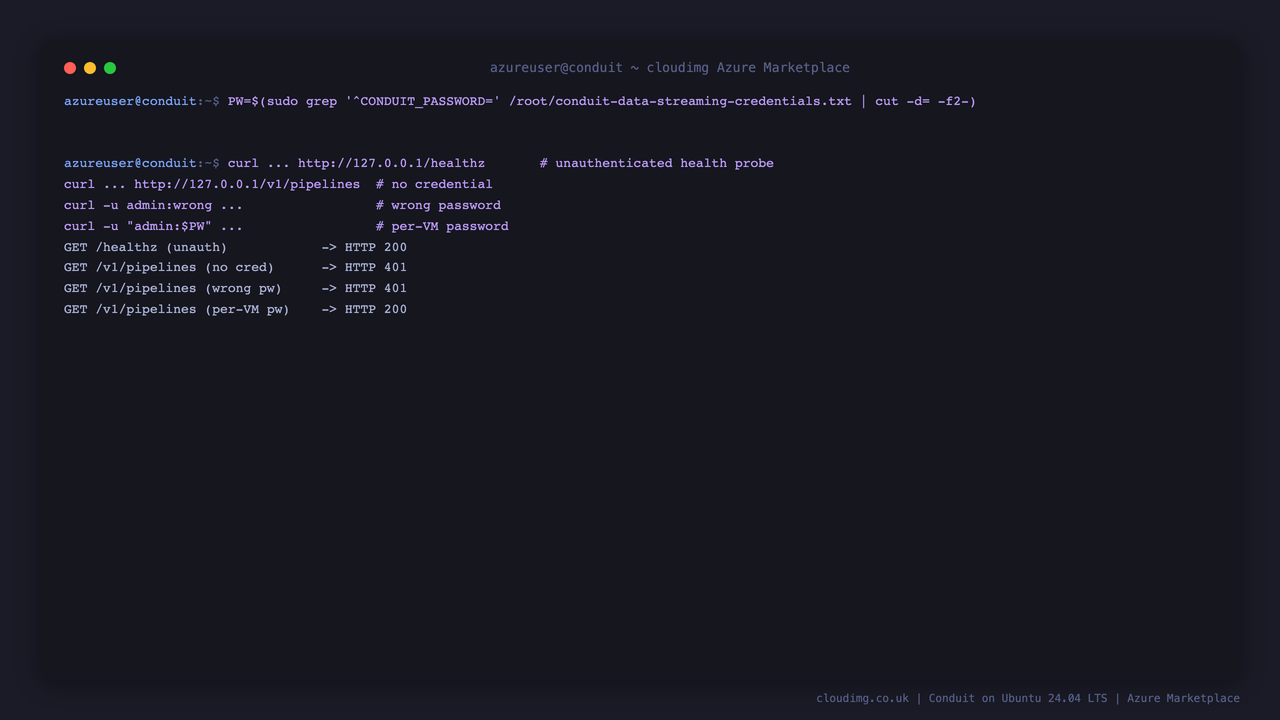The image size is (1280, 720).
Task: Click the 'http://127.0.0.1/v1/pipelines' URL
Action: pos(247,184)
